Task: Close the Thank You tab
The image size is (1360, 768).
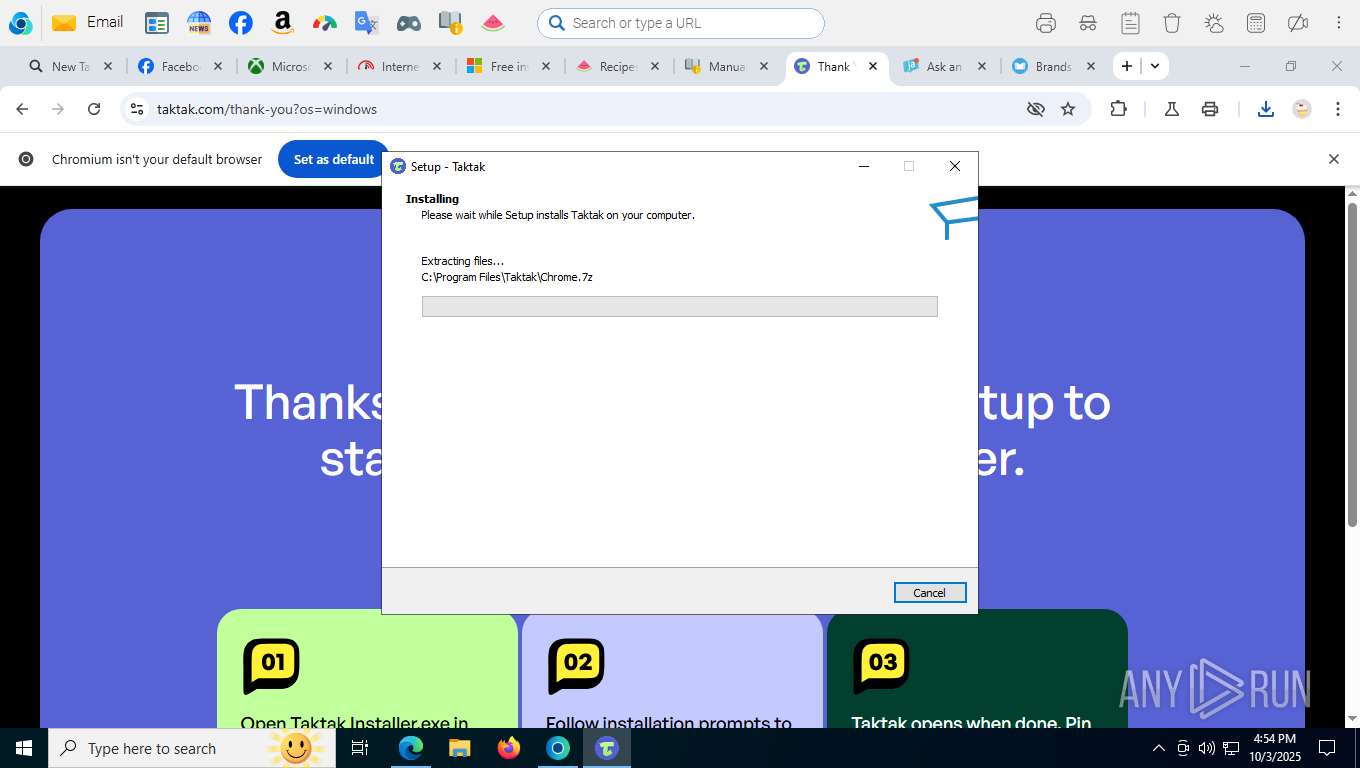Action: pyautogui.click(x=873, y=66)
